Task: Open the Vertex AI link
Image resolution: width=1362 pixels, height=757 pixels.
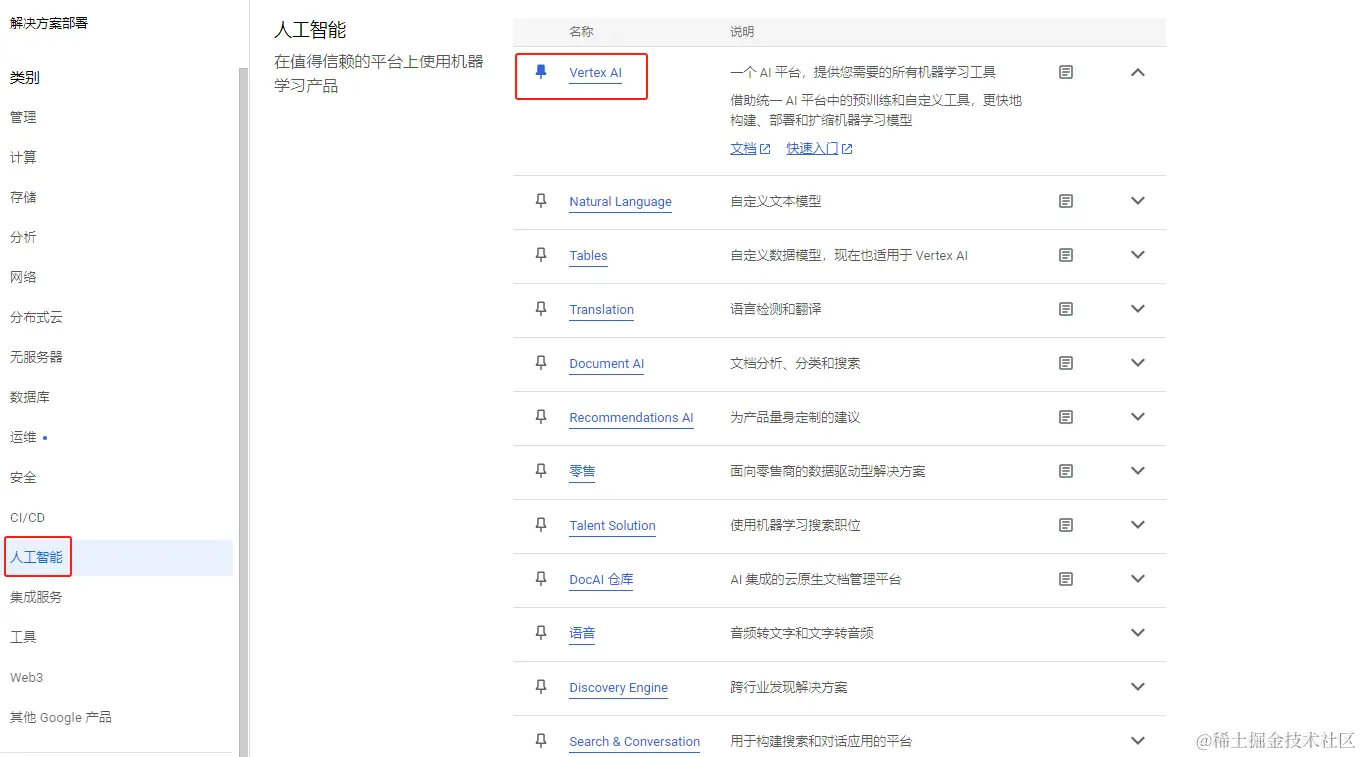Action: [595, 73]
